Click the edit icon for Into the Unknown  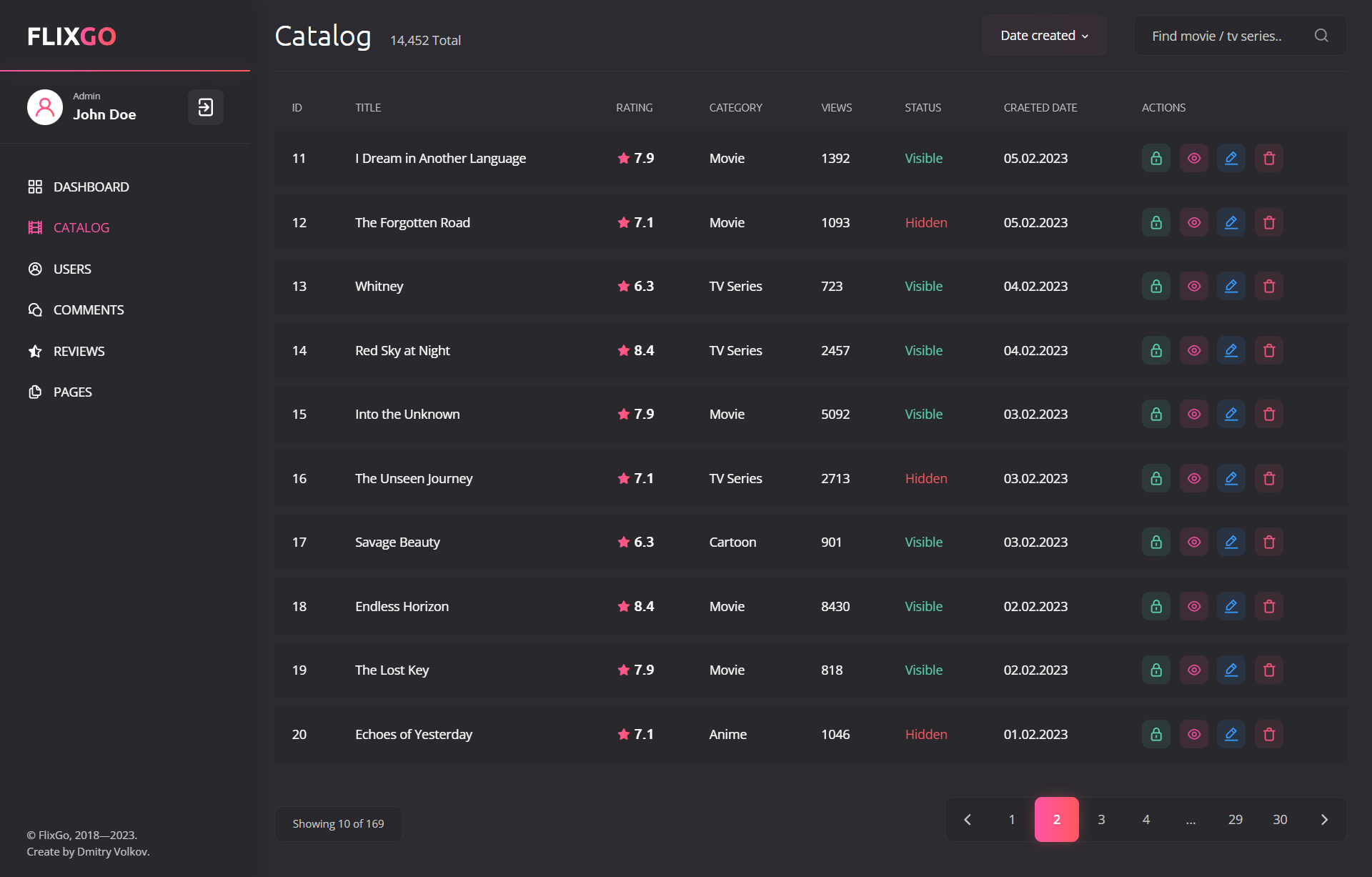(x=1231, y=414)
